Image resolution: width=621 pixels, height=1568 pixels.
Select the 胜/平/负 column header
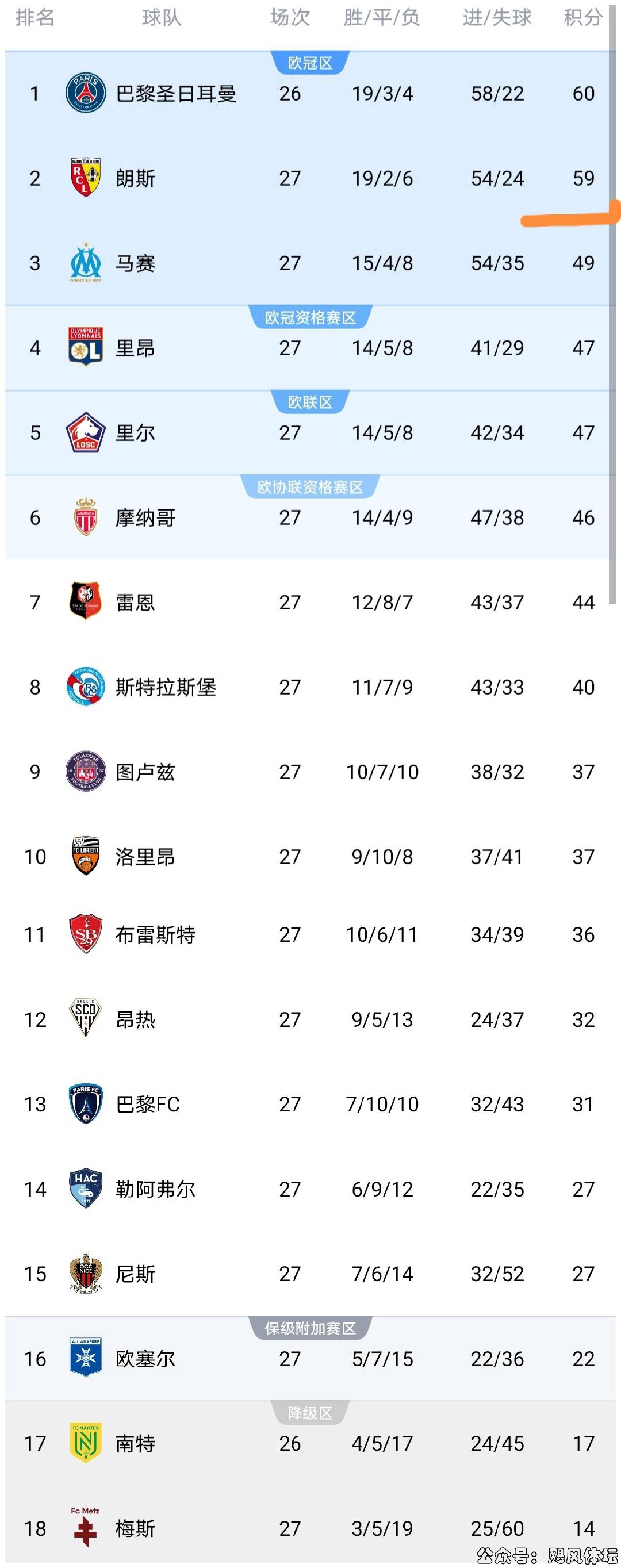[382, 18]
